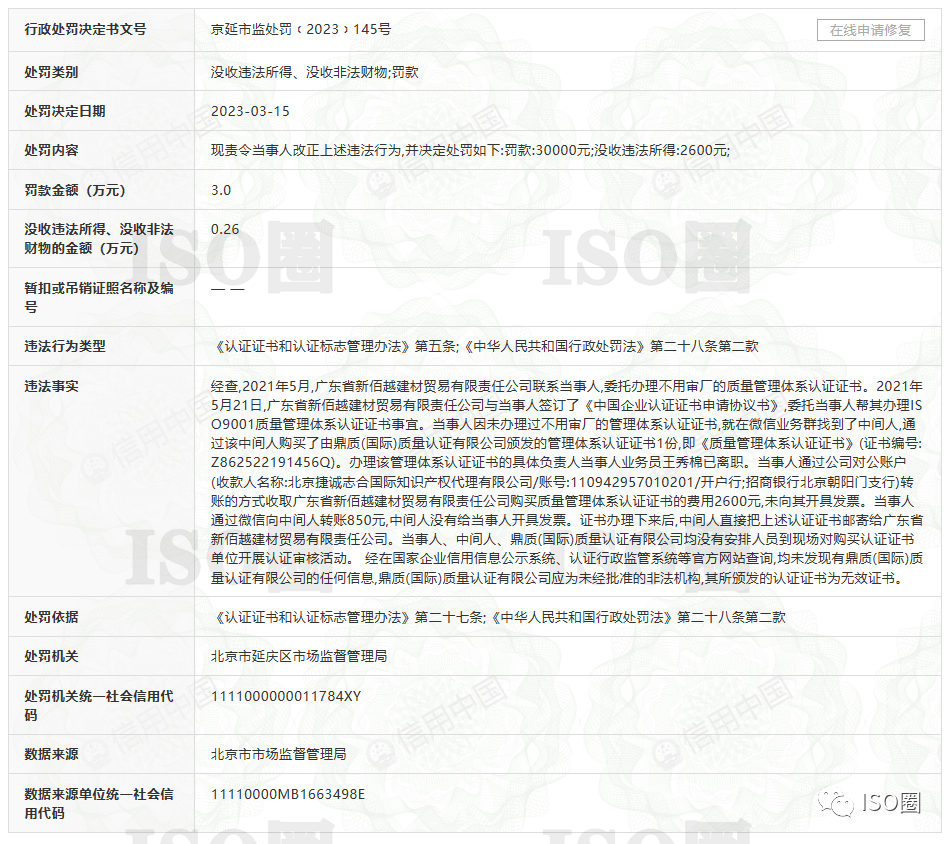Click the 行政处罚决定书文号 label
Image resolution: width=952 pixels, height=844 pixels.
coord(85,29)
